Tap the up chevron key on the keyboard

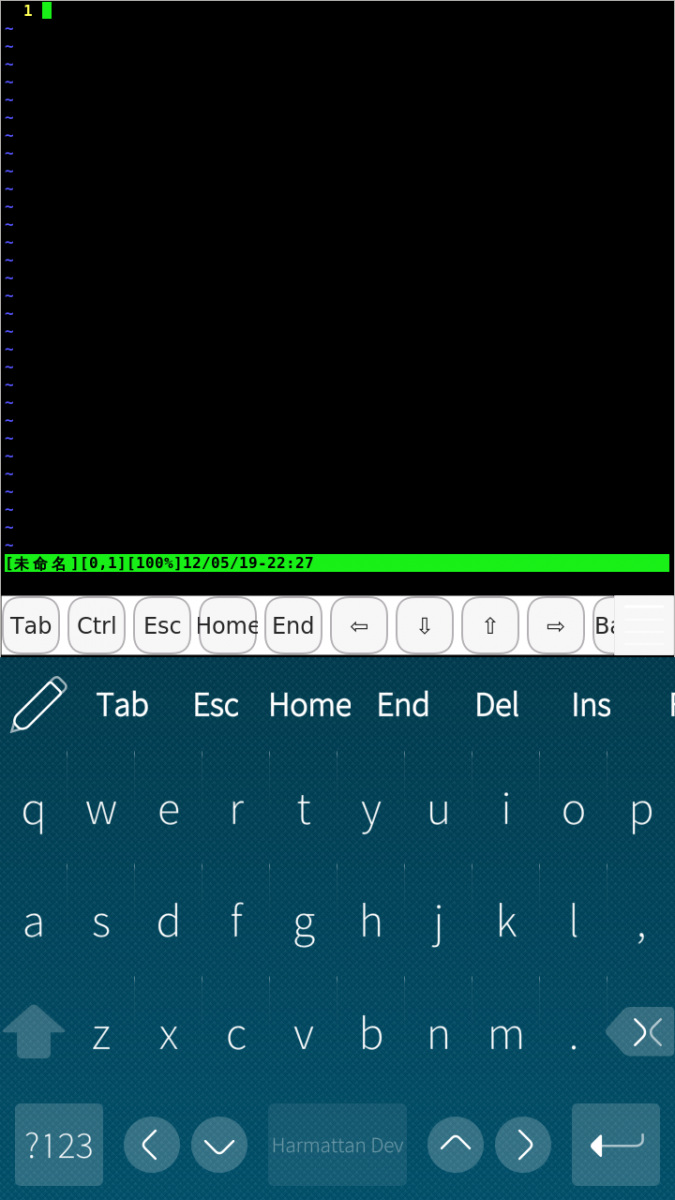coord(456,1145)
